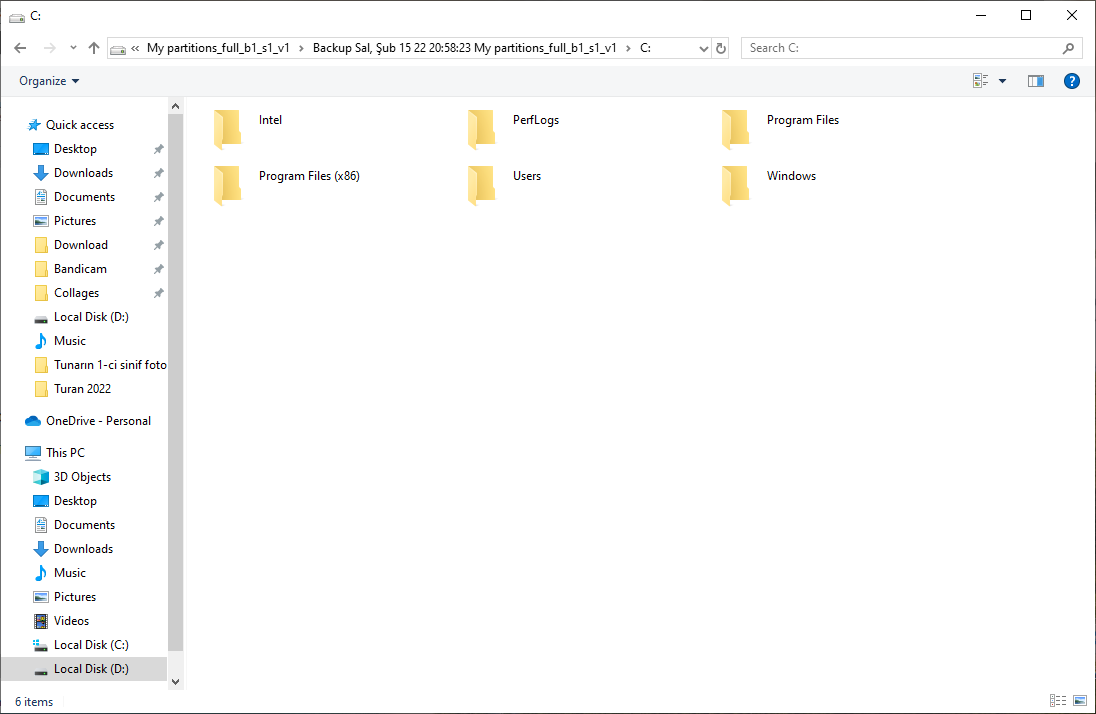Screen dimensions: 1096x714
Task: Open recent locations dropdown arrow
Action: pyautogui.click(x=73, y=48)
